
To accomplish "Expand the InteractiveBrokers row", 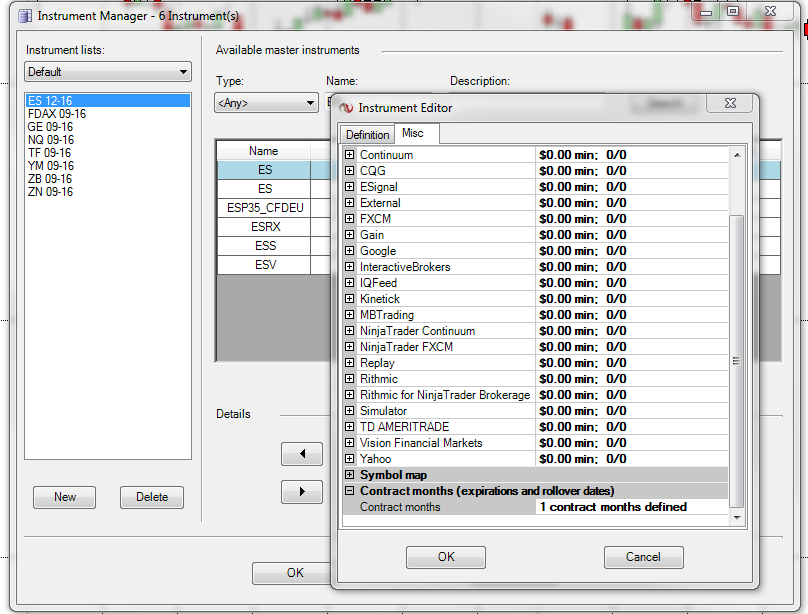I will point(349,266).
